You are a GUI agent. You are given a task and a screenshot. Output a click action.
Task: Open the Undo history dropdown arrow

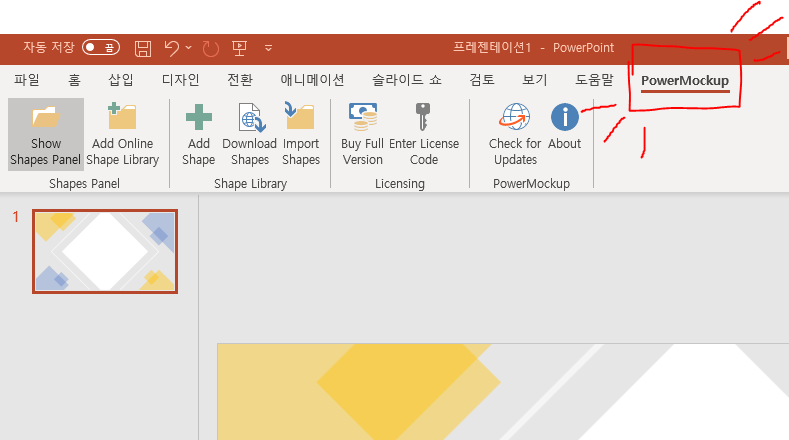(189, 48)
